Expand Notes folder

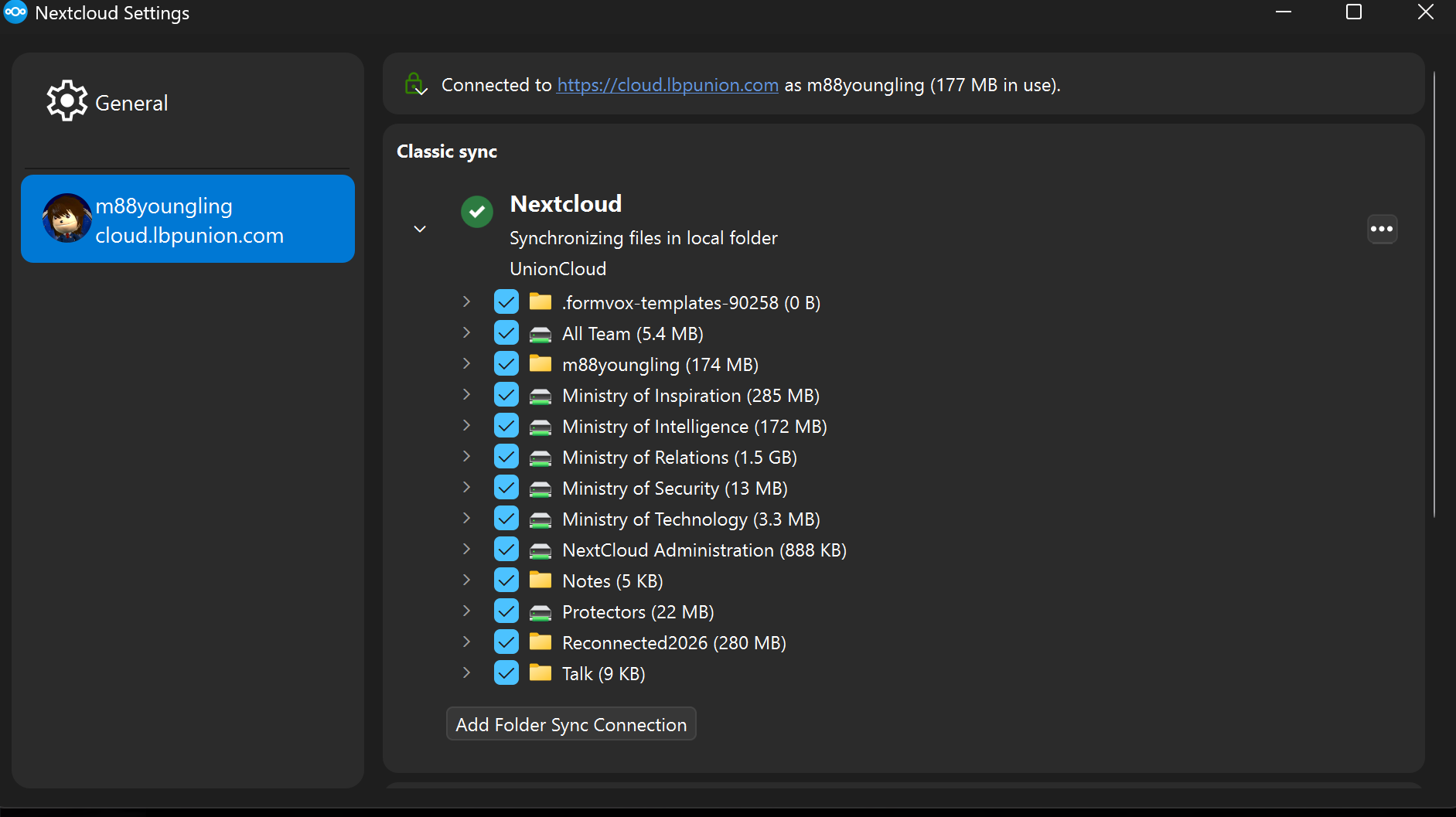(466, 580)
